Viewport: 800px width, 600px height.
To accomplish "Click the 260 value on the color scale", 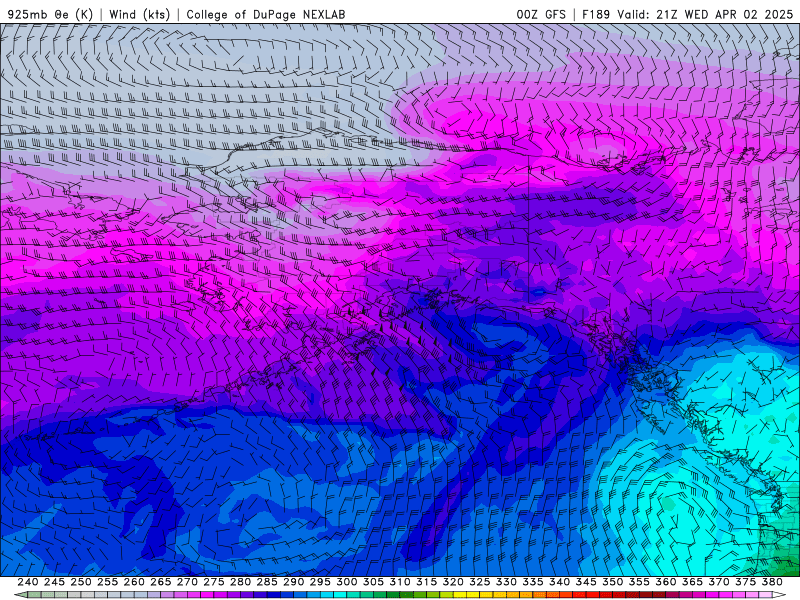I will [x=134, y=582].
